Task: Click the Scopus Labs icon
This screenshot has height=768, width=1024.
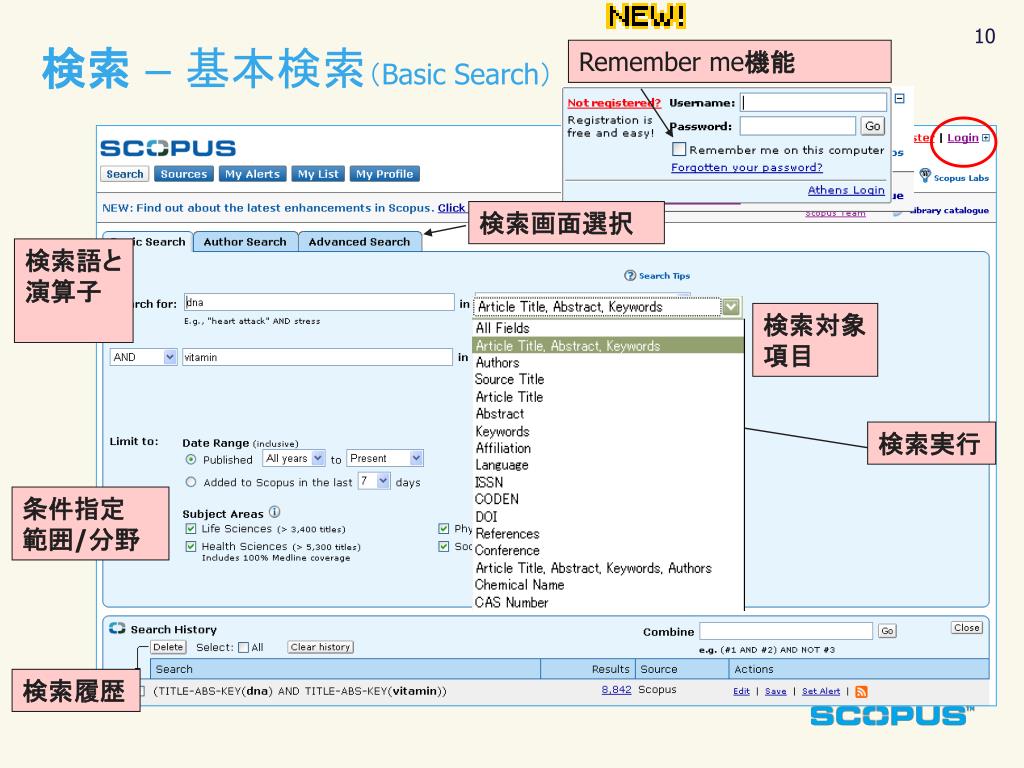Action: [x=925, y=175]
